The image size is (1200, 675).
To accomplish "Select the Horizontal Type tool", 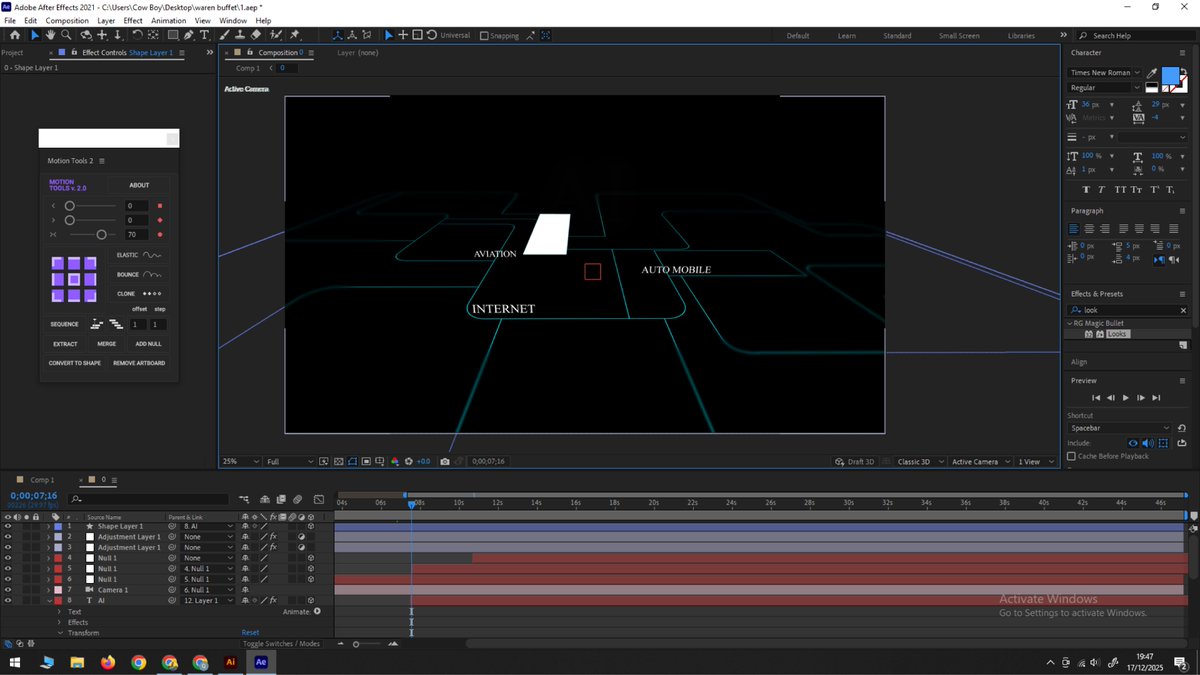I will tap(205, 35).
